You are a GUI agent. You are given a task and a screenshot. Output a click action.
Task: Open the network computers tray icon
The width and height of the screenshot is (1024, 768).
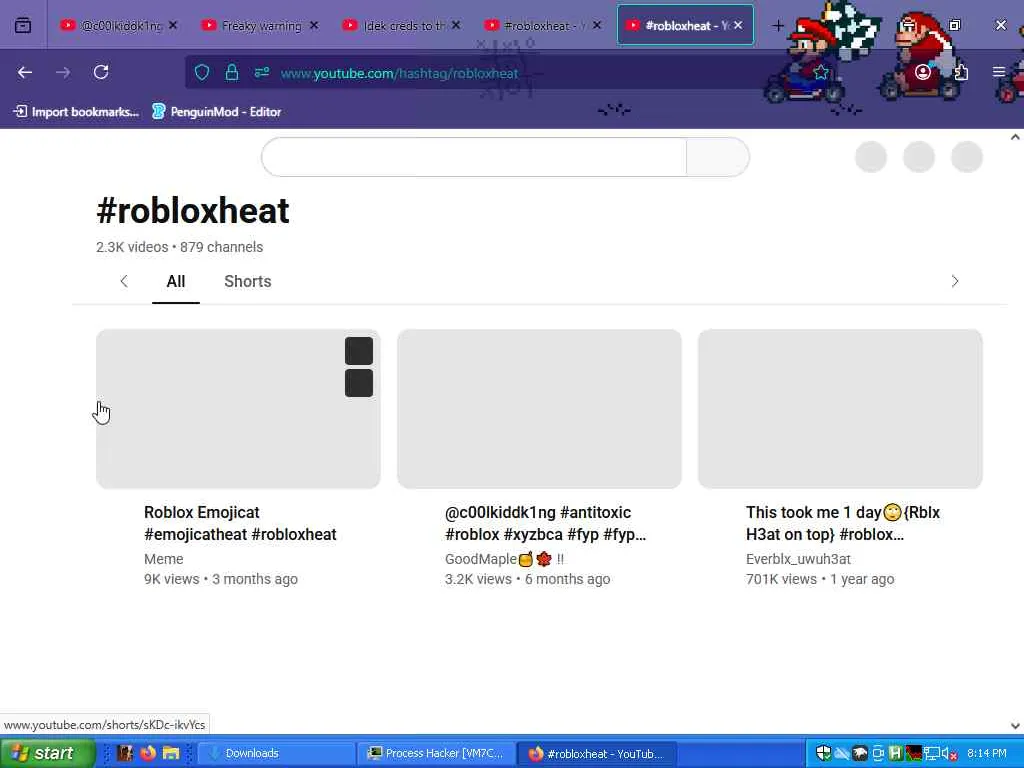click(931, 754)
